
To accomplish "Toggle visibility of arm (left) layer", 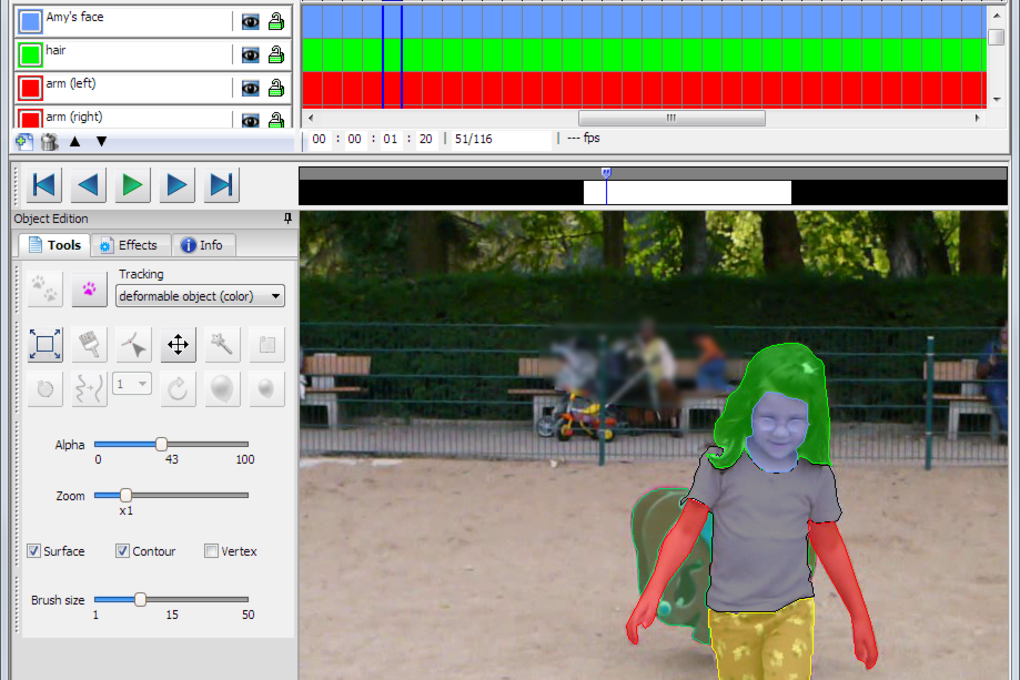I will point(250,88).
